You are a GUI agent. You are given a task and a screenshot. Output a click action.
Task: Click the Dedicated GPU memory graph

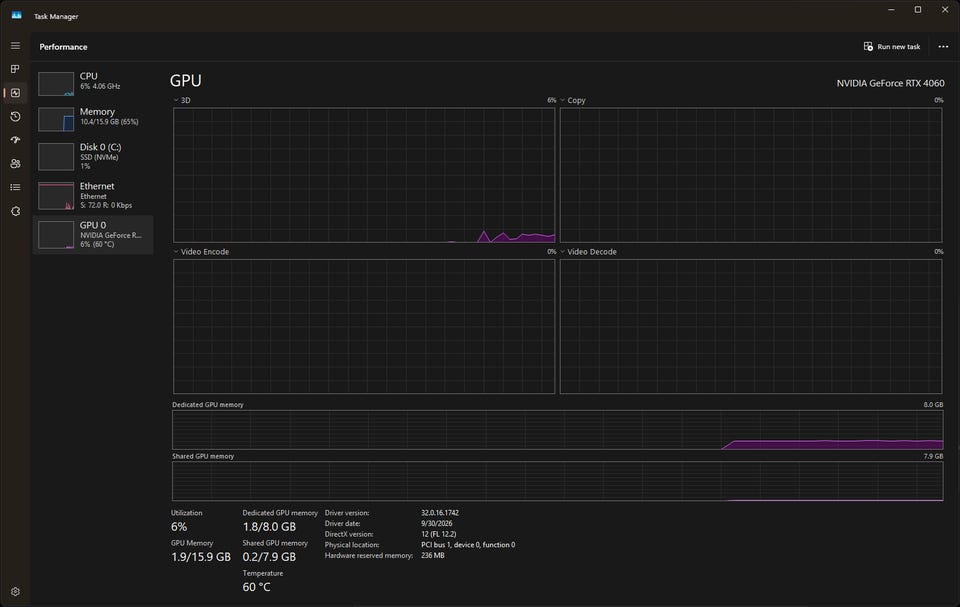(x=558, y=430)
